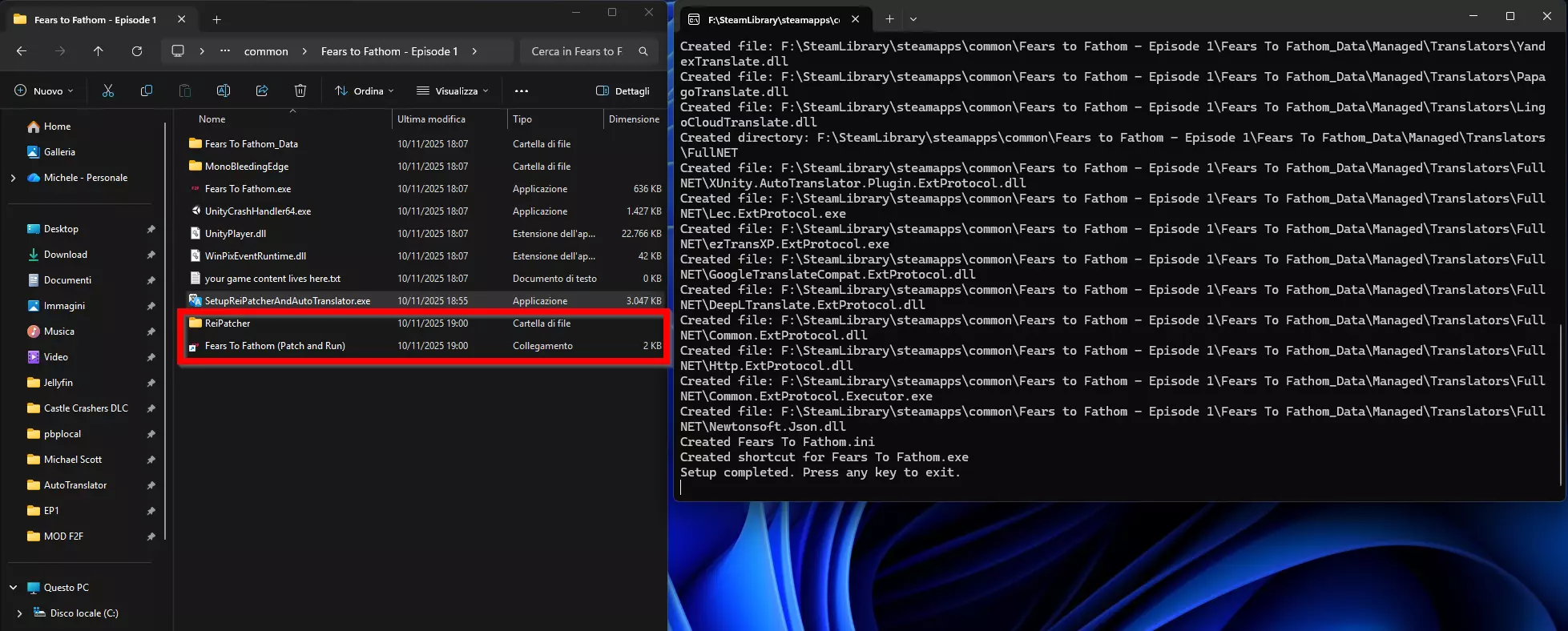Screen dimensions: 1568x631
Task: Click the Download arrow icon in sidebar
Action: click(x=34, y=255)
